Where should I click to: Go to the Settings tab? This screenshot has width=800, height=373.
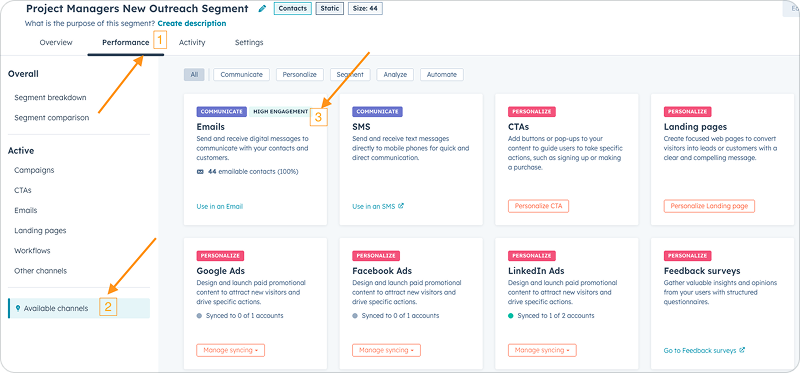pyautogui.click(x=249, y=42)
